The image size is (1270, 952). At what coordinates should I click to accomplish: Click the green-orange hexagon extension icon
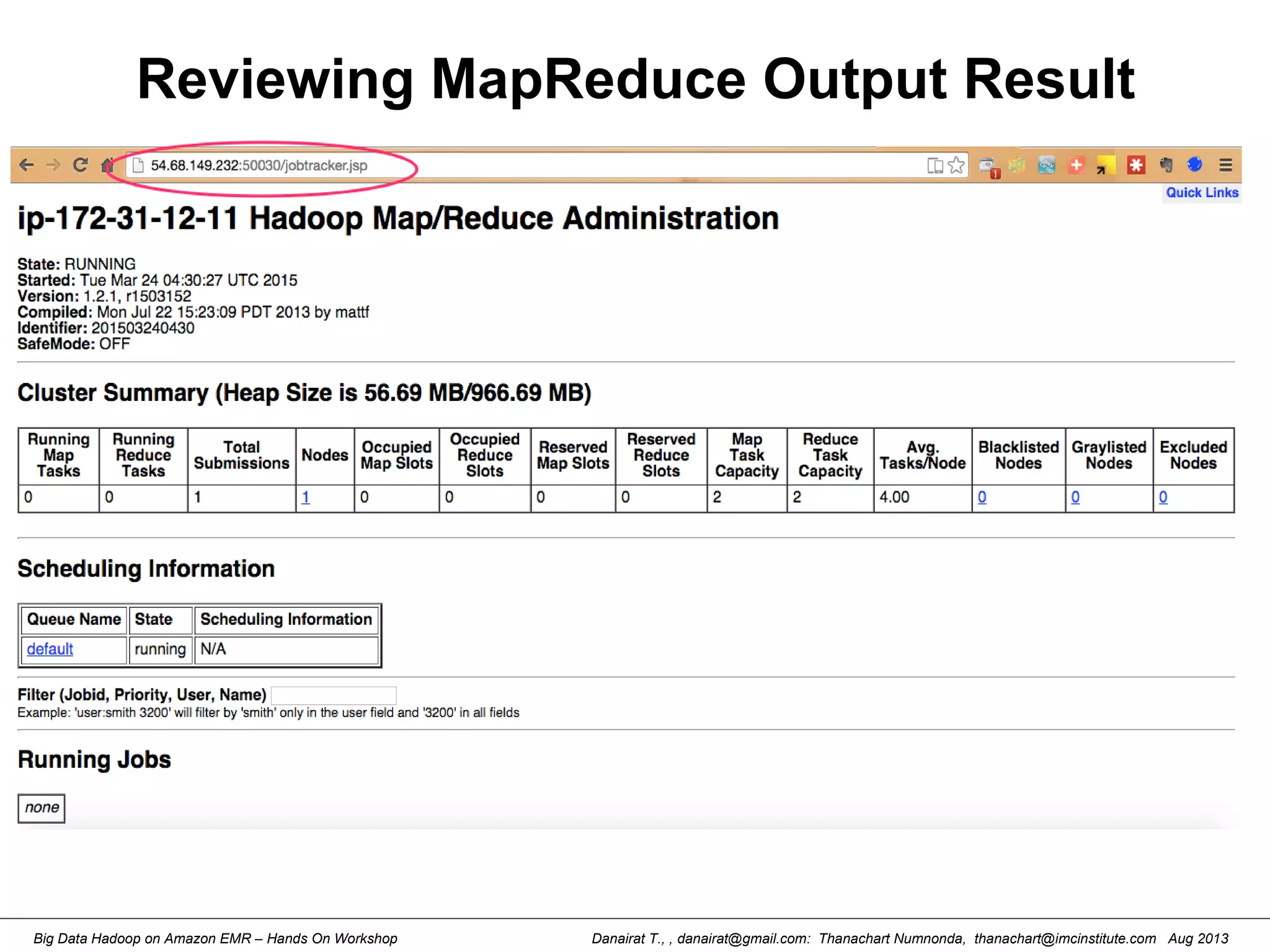pyautogui.click(x=1017, y=165)
